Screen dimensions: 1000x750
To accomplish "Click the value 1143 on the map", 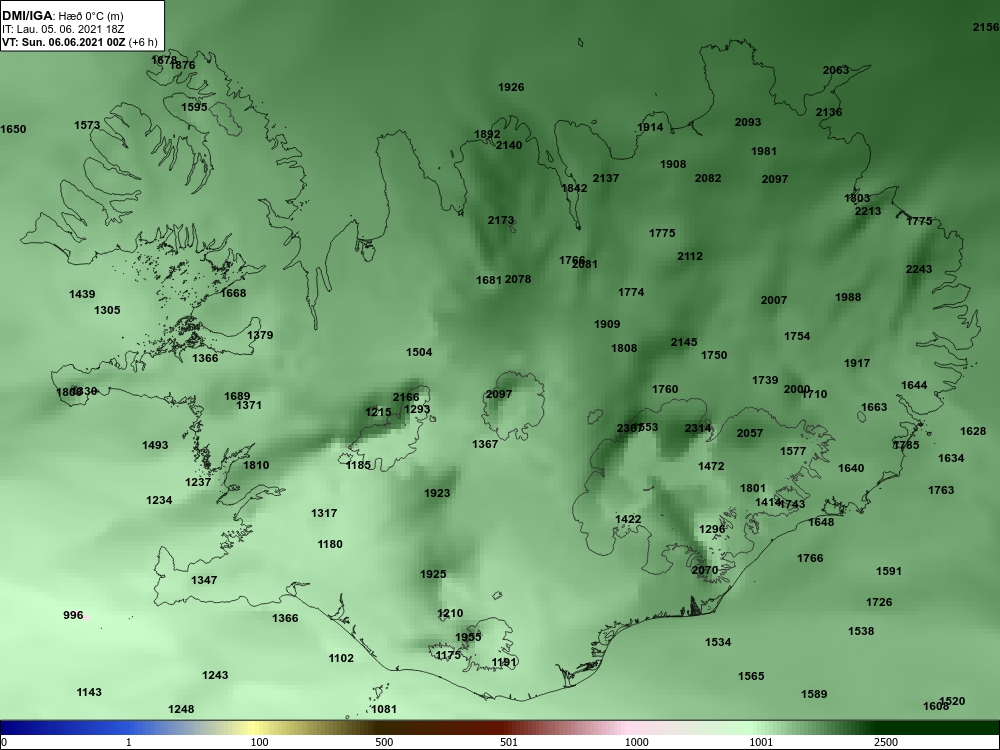I will coord(89,692).
